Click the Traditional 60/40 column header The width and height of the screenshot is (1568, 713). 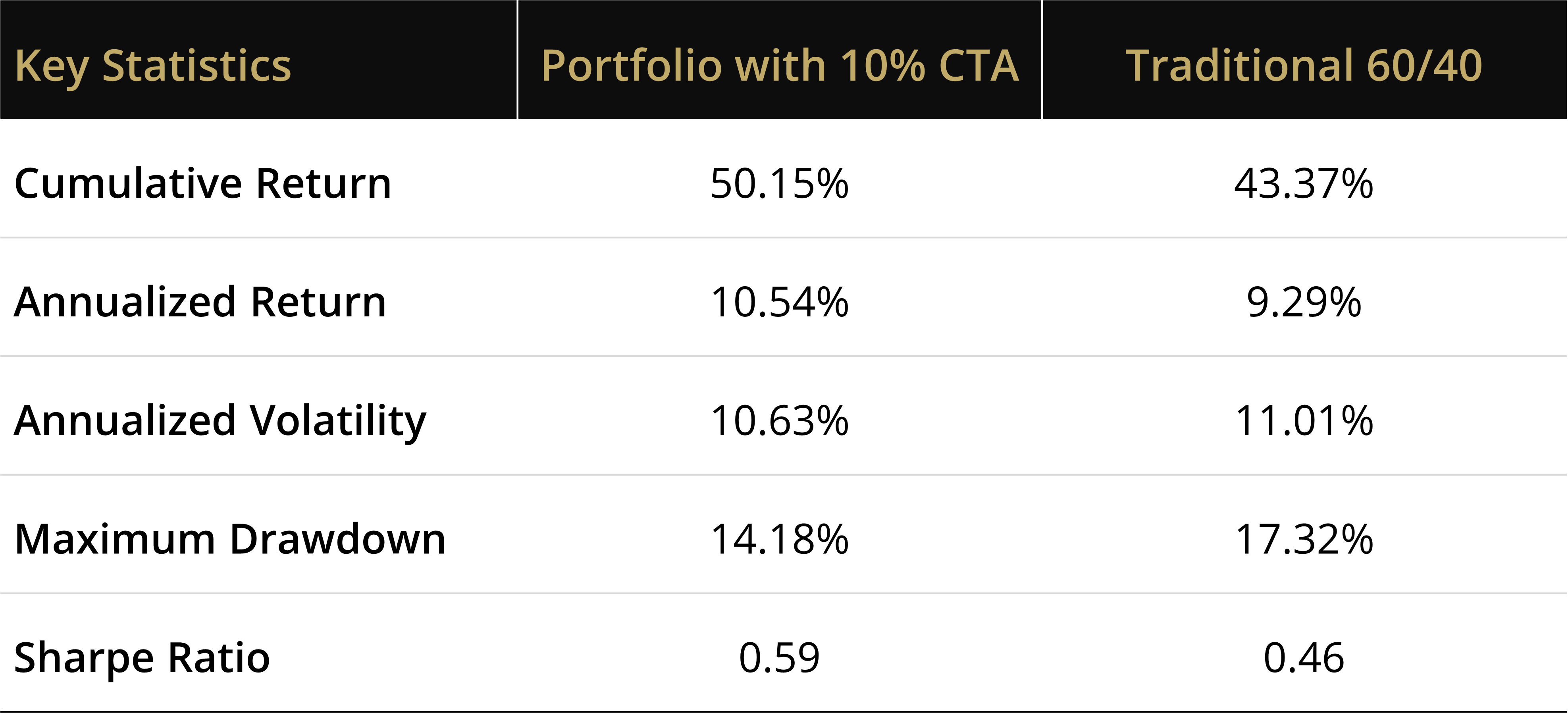point(1303,66)
